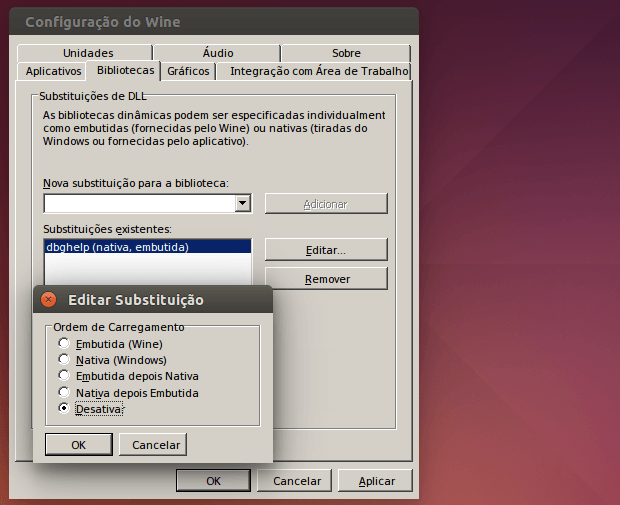Click the Remover button

[326, 279]
